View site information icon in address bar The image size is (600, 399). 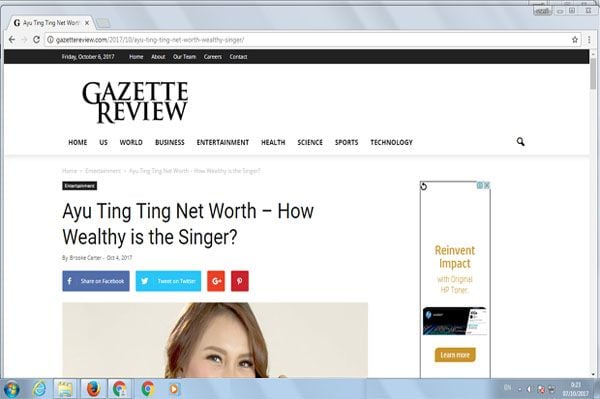pyautogui.click(x=50, y=39)
